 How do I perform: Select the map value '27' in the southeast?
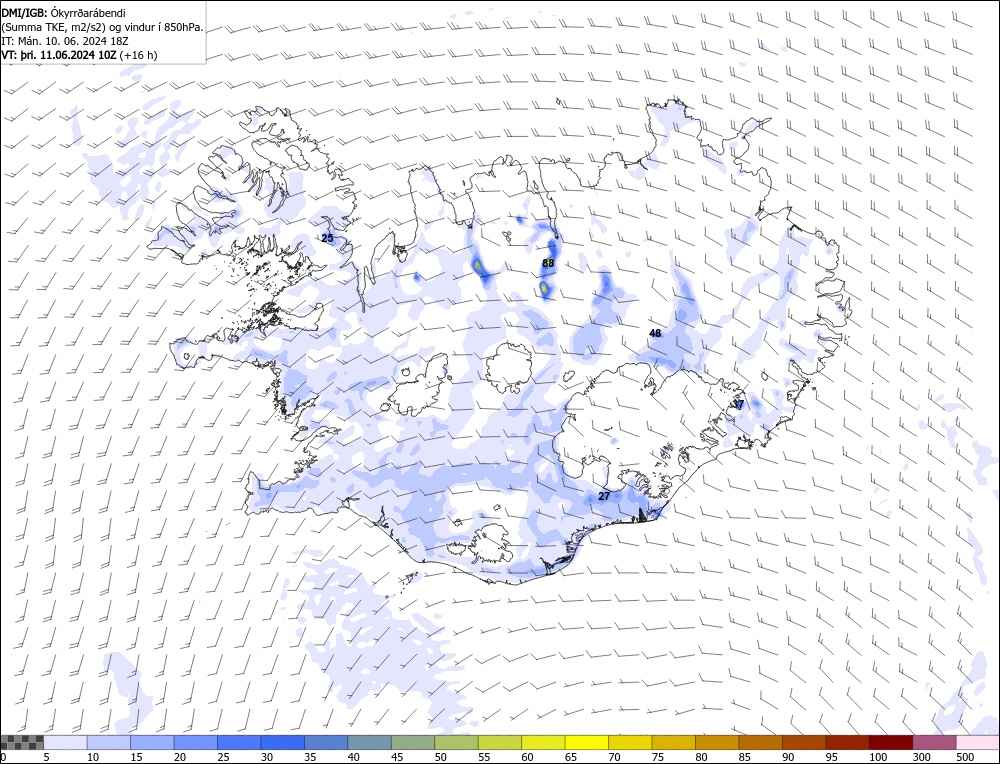pos(604,496)
